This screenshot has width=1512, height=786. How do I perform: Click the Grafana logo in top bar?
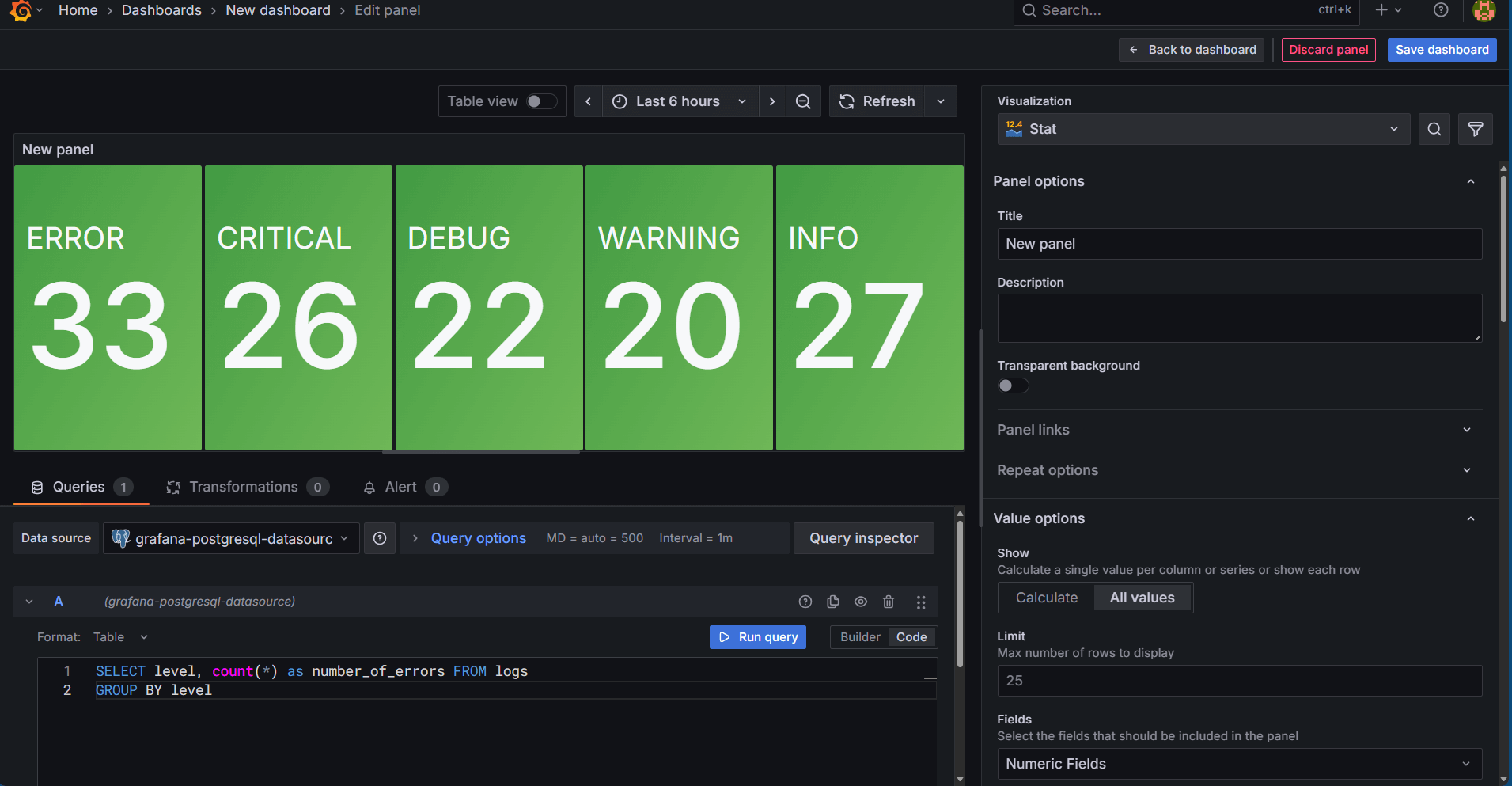[x=21, y=10]
